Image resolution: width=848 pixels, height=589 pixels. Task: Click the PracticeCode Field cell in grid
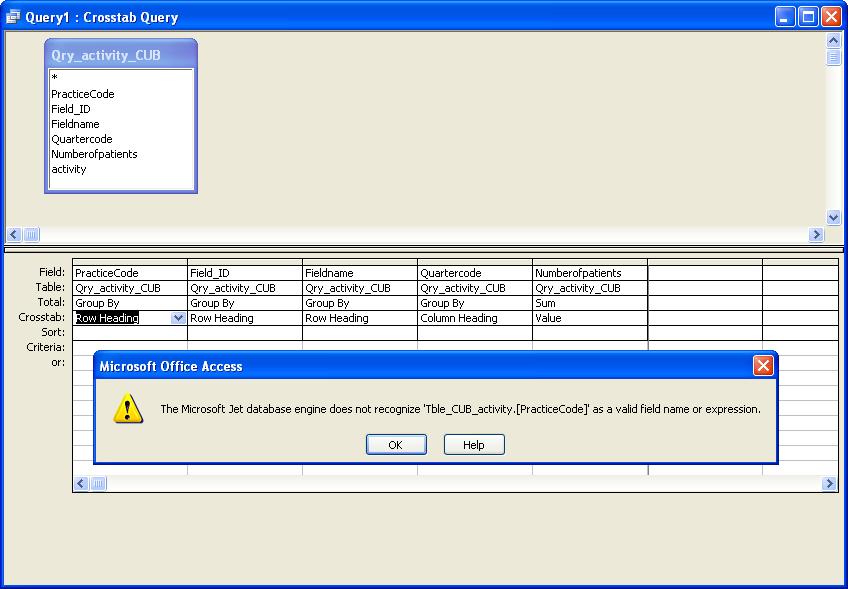(130, 273)
